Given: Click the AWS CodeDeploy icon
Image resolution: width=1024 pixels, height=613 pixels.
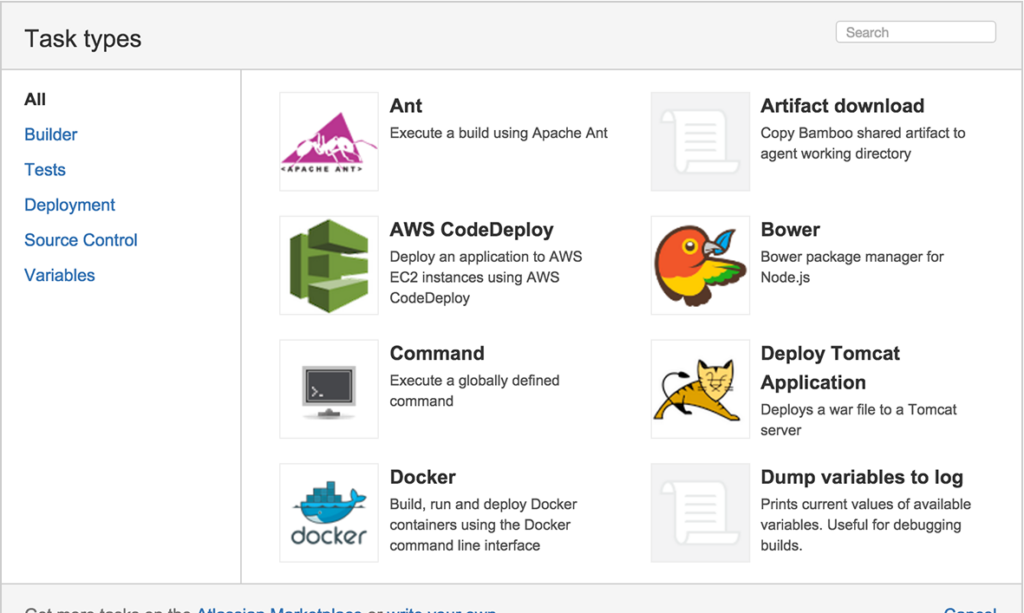Looking at the screenshot, I should coord(328,264).
